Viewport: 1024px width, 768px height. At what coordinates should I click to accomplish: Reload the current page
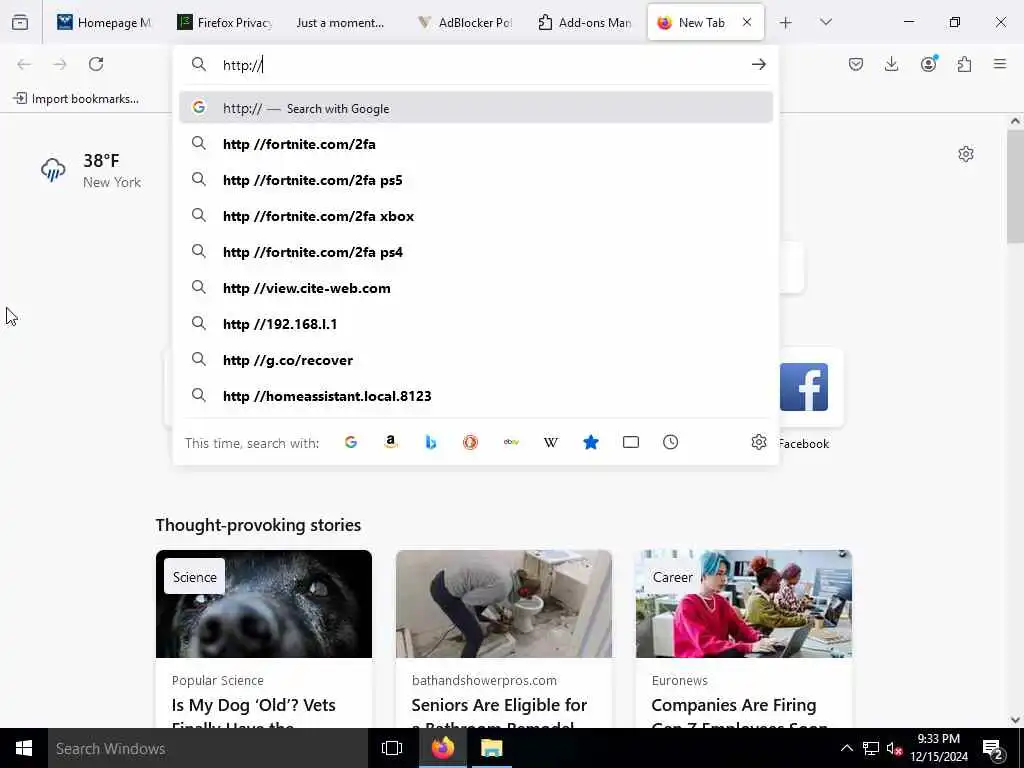(96, 64)
